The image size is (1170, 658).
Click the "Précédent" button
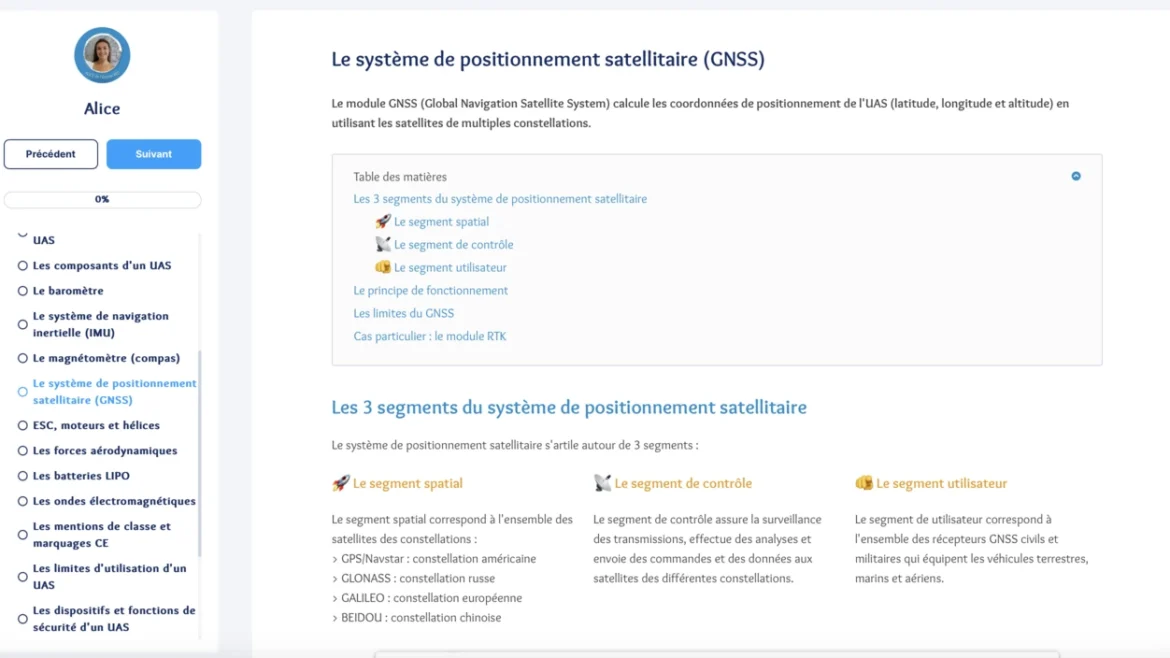pos(50,154)
